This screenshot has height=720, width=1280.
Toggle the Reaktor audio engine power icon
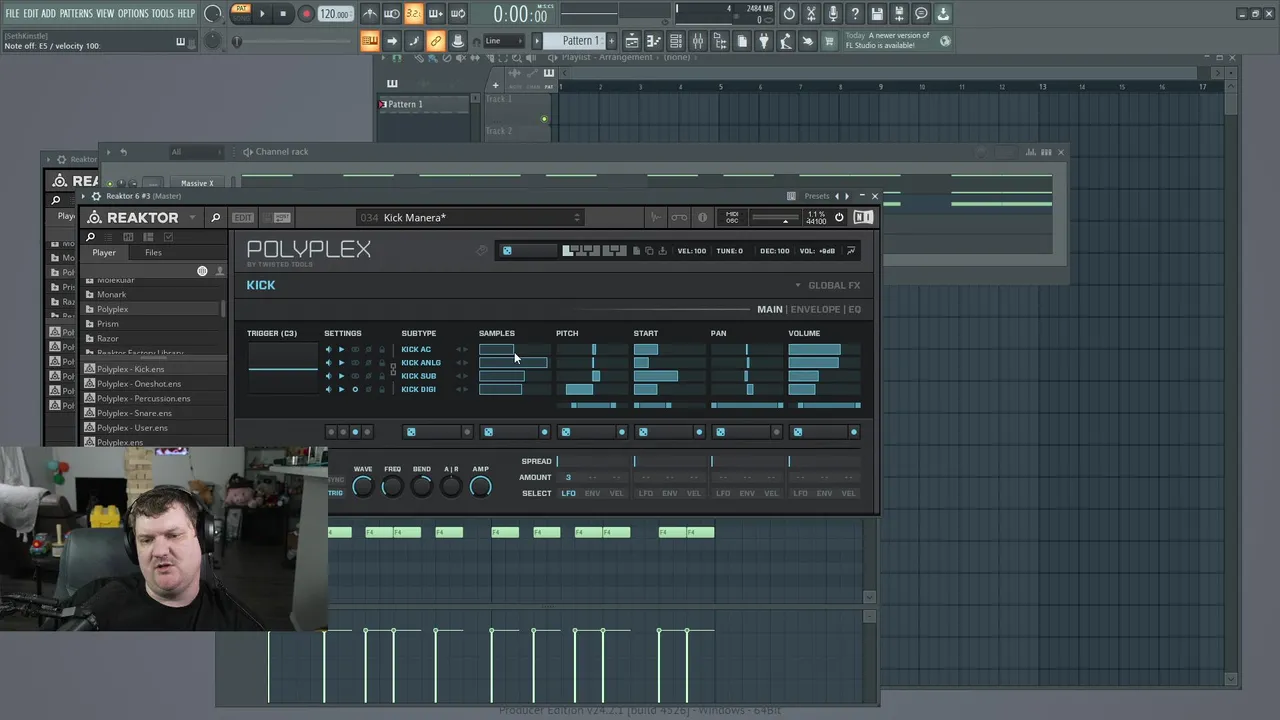[839, 217]
